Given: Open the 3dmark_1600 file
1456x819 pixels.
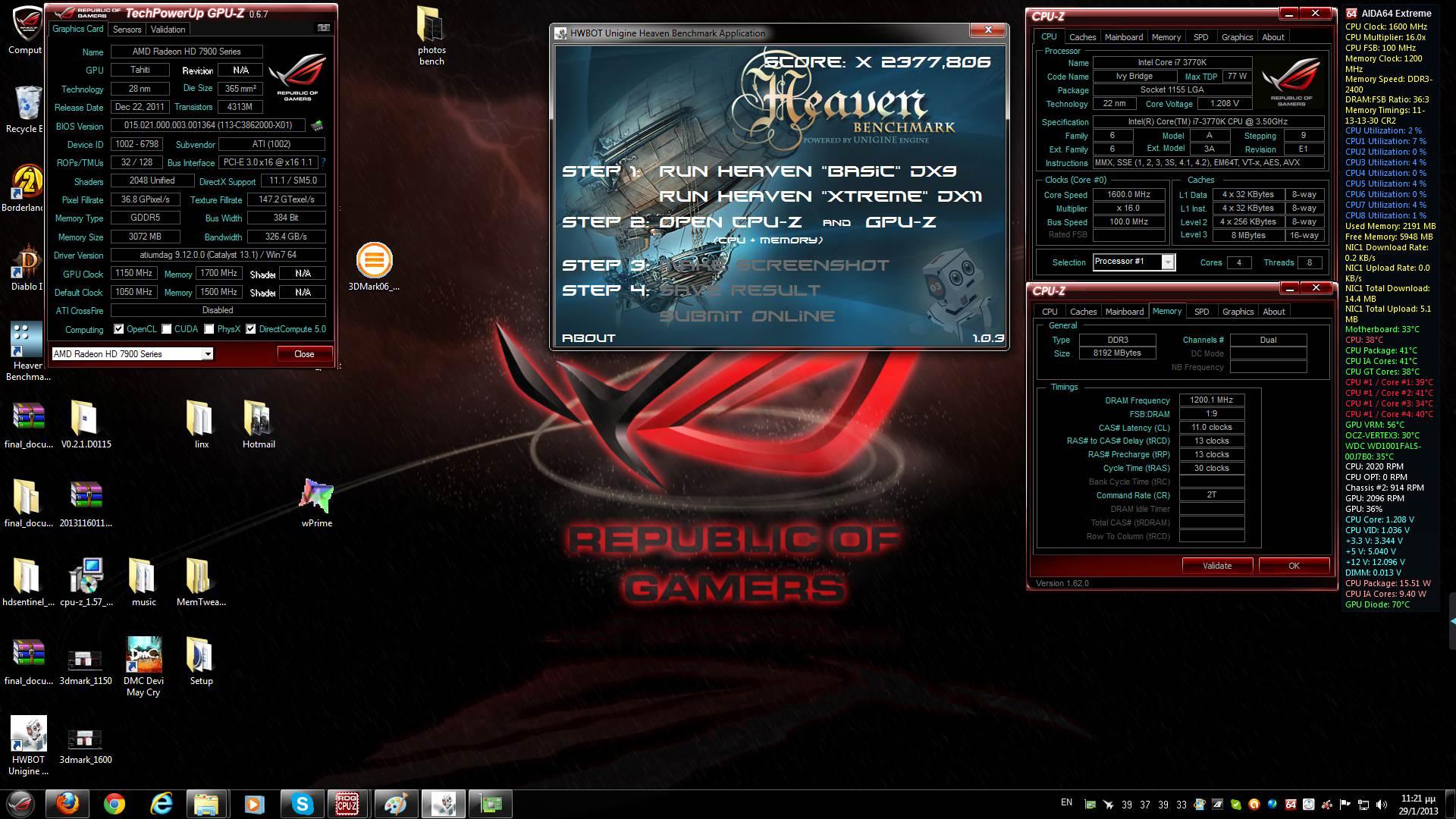Looking at the screenshot, I should tap(86, 745).
